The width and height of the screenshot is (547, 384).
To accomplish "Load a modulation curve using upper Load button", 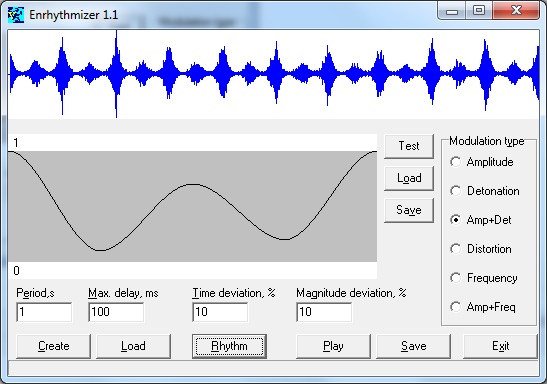I will (x=409, y=178).
